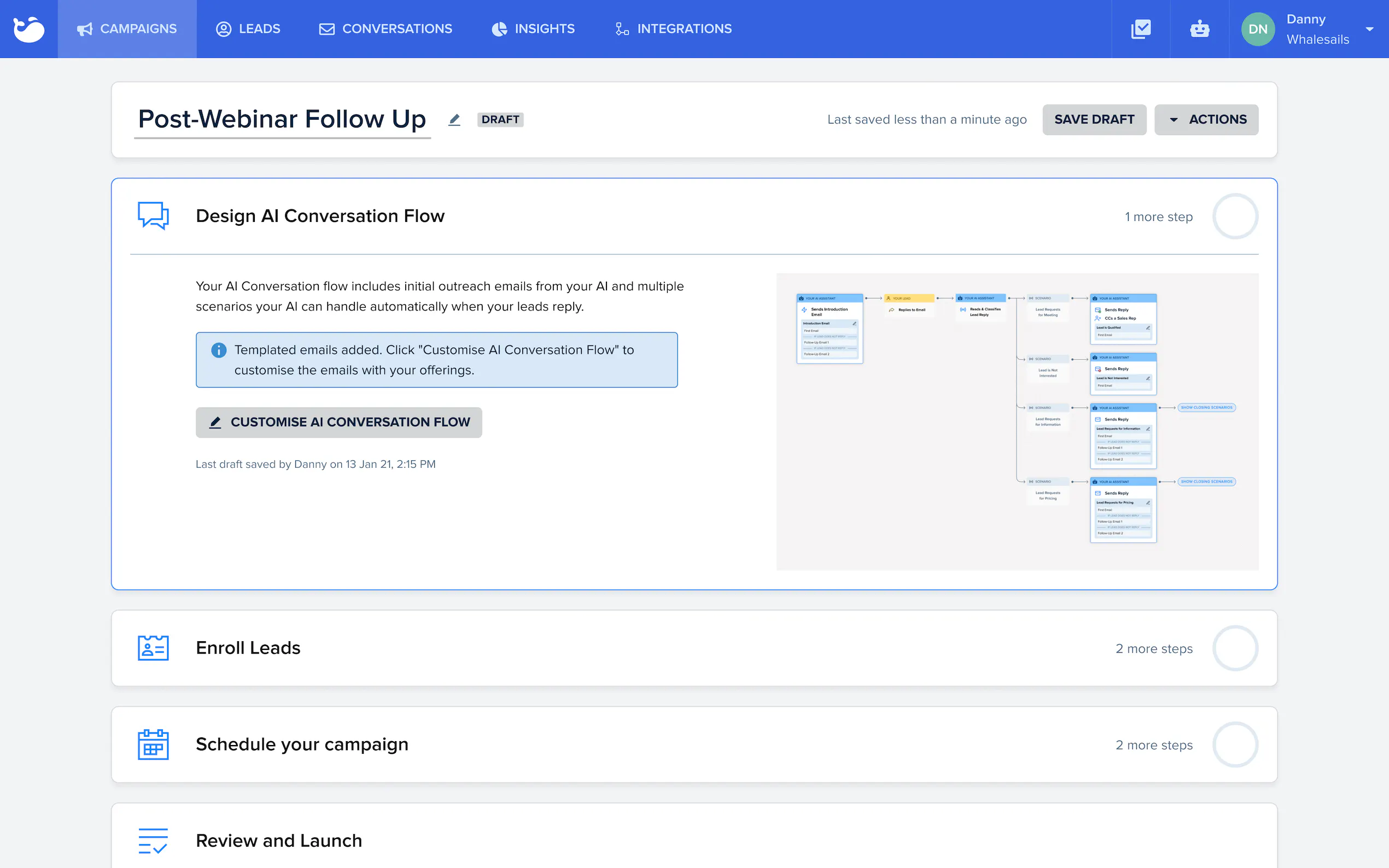
Task: Edit campaign name with pencil icon
Action: click(454, 119)
